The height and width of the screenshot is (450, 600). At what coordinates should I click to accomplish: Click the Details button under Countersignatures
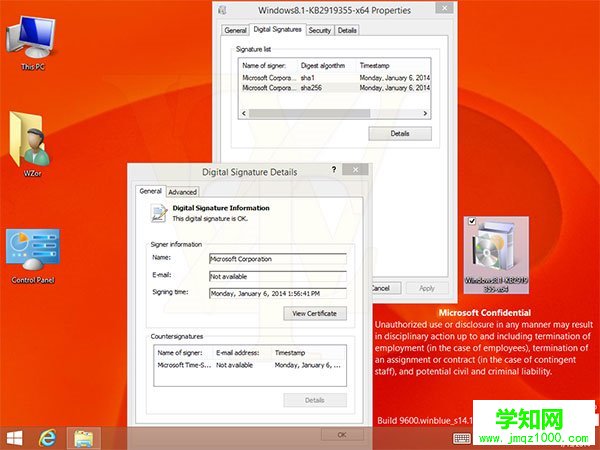click(x=315, y=400)
